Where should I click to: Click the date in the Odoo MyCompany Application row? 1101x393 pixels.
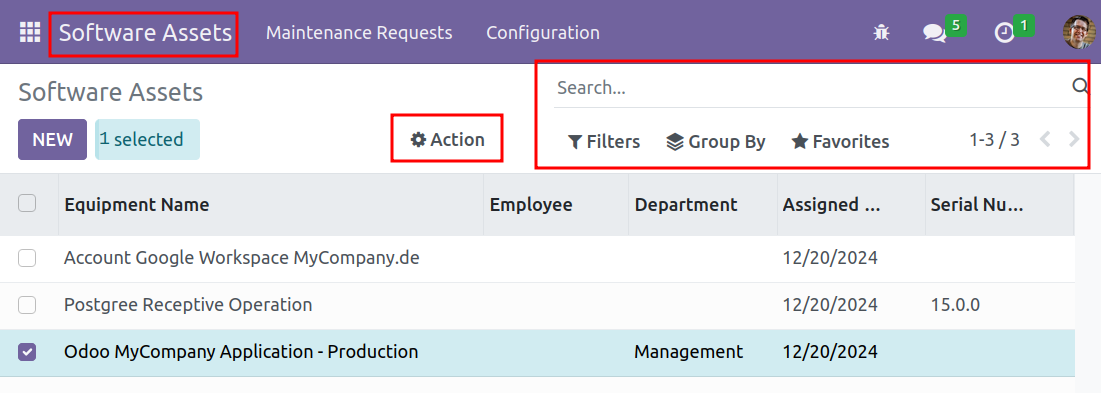coord(830,352)
